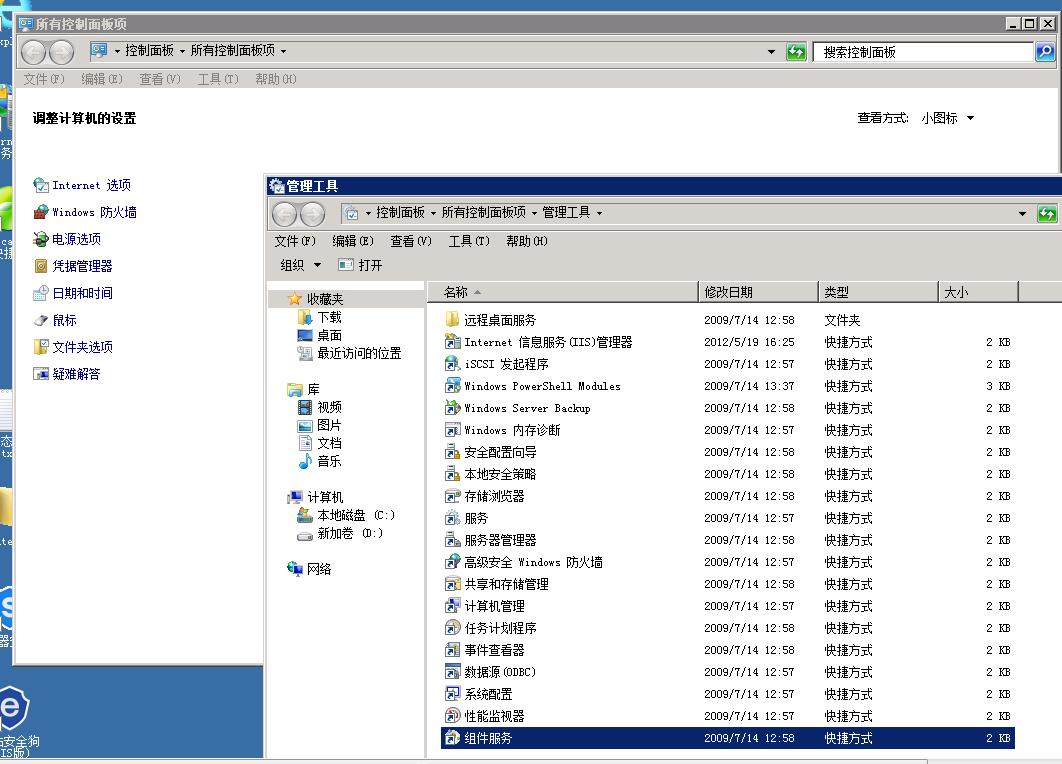Open the 查看(V) menu in 管理工具 window
Image resolution: width=1062 pixels, height=764 pixels.
coord(410,241)
